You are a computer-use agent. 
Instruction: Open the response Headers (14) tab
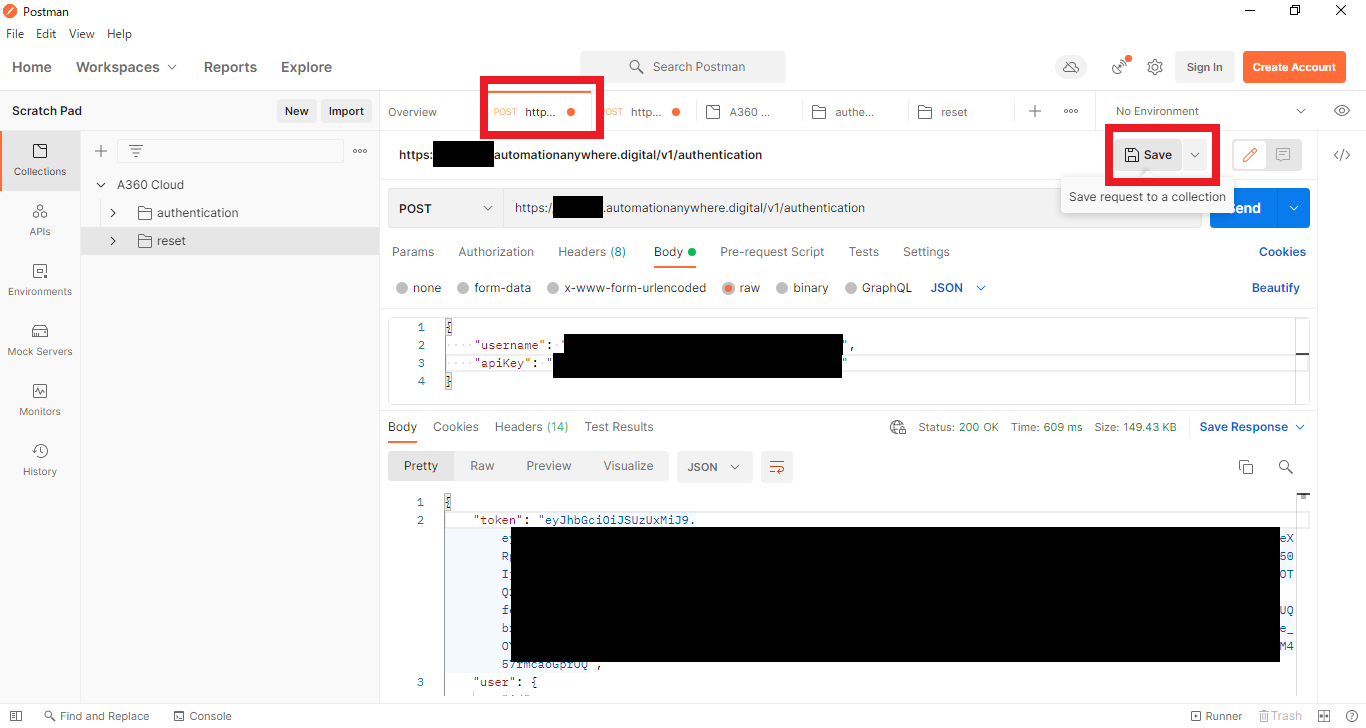[x=531, y=427]
